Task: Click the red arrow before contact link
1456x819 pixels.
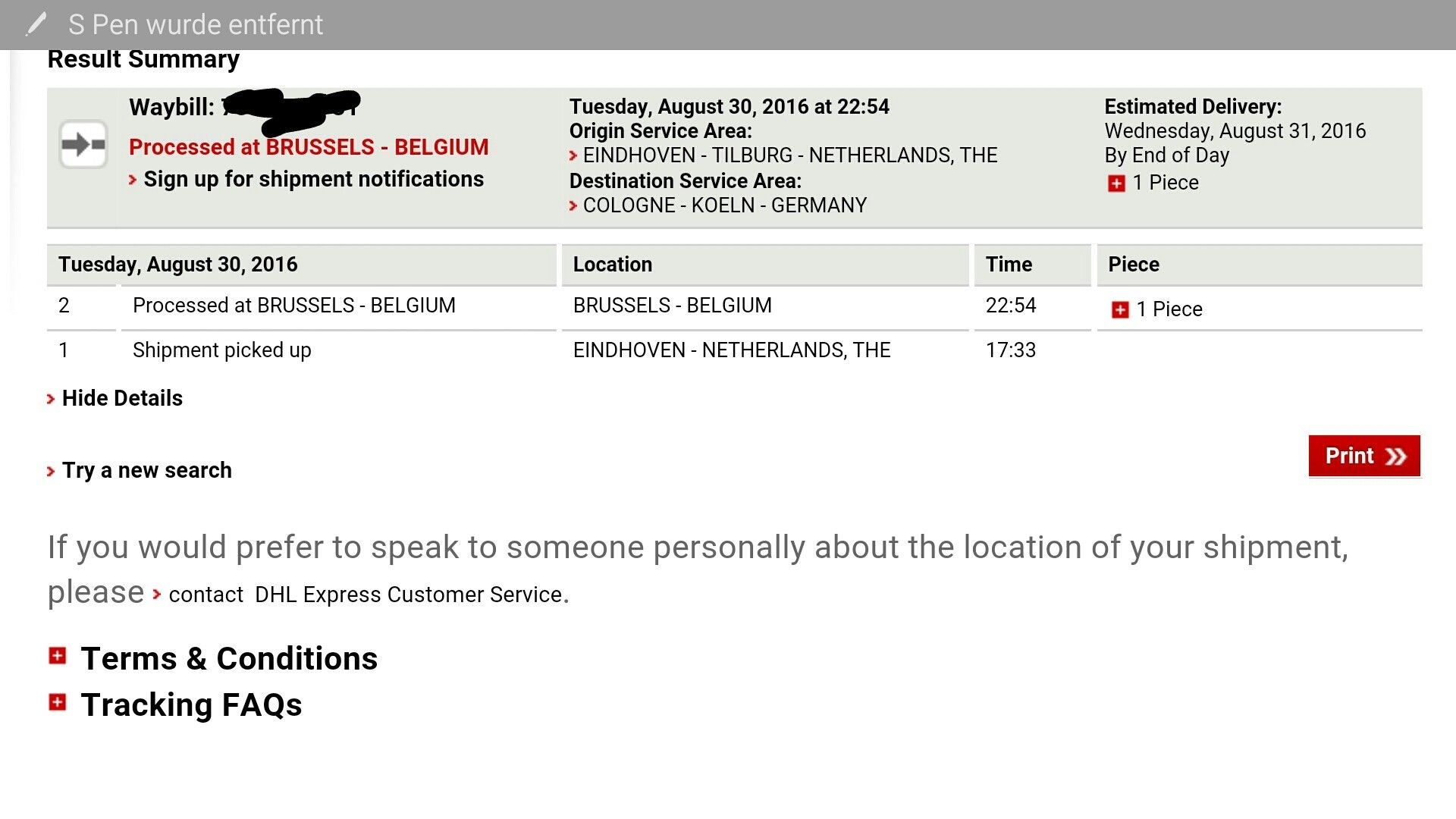Action: pyautogui.click(x=157, y=595)
